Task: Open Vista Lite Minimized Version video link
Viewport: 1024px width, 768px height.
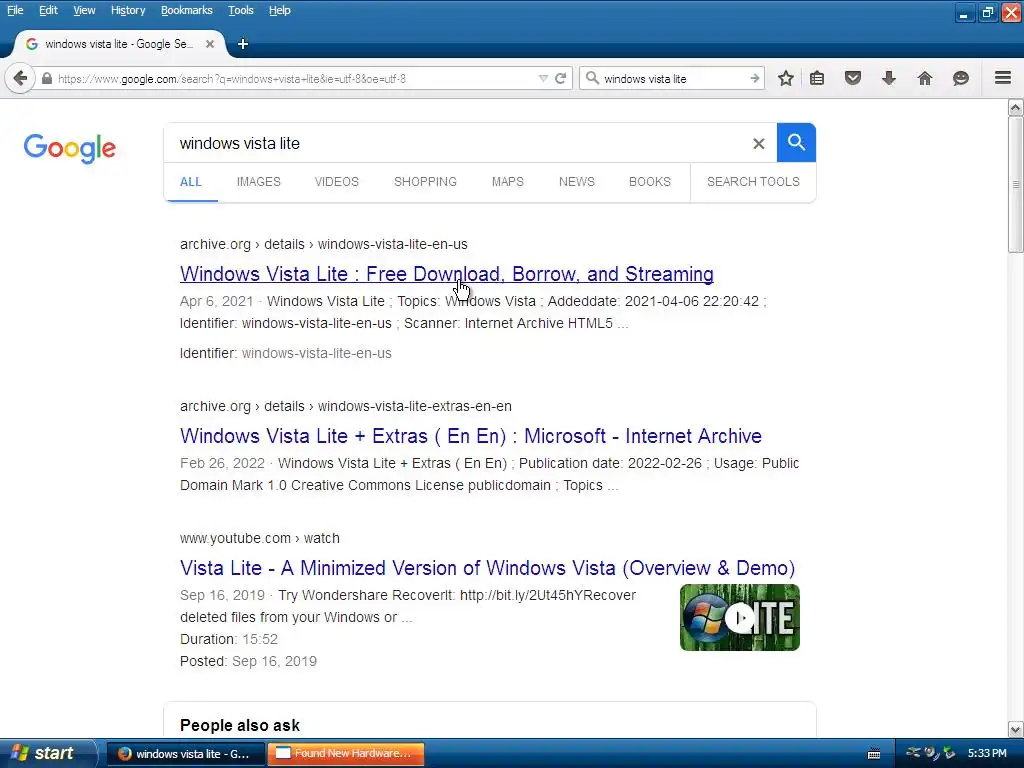Action: coord(487,568)
